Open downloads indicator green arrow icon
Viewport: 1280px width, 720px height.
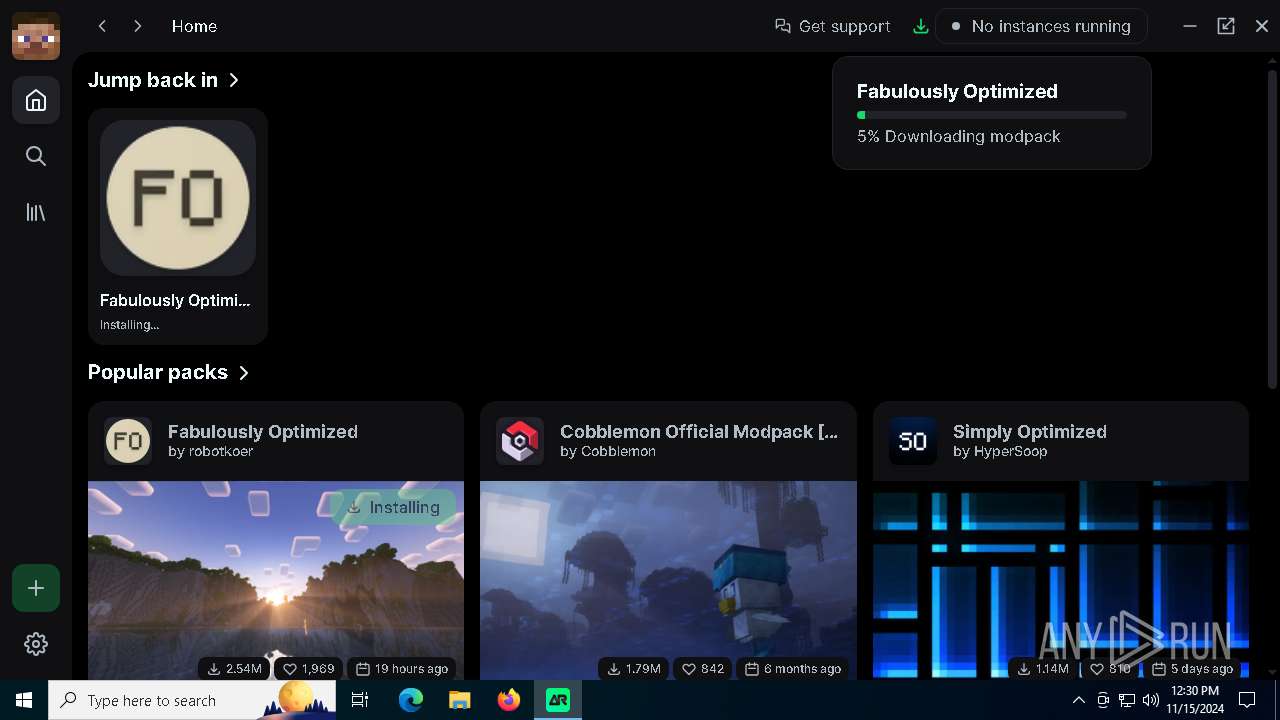tap(921, 27)
